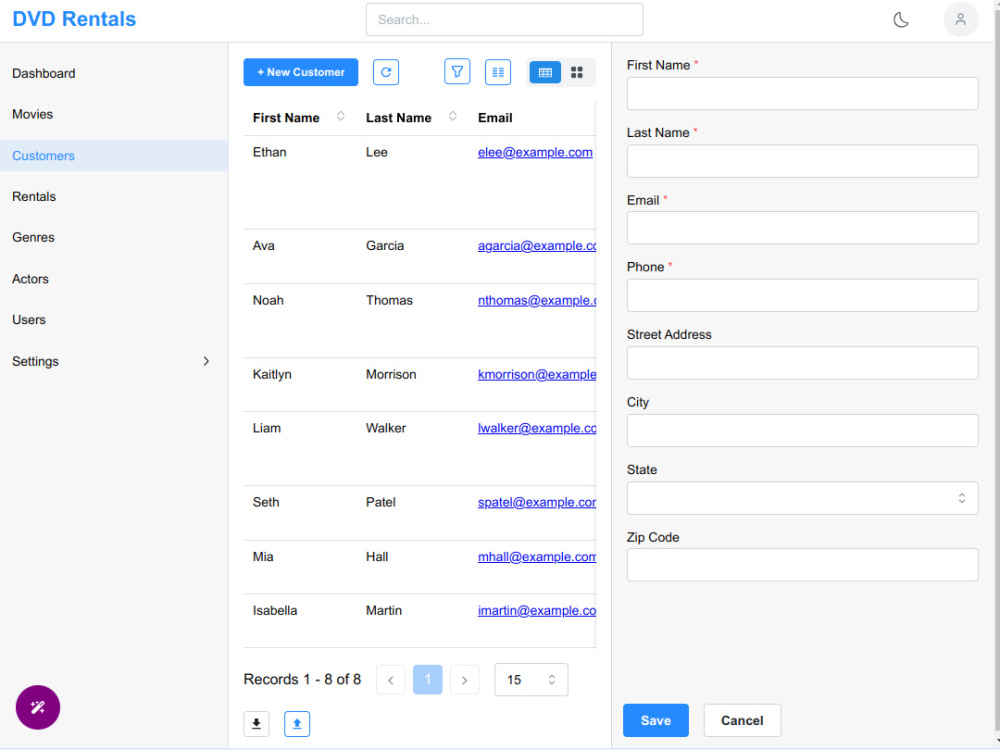Go to previous page arrow
The height and width of the screenshot is (750, 1000).
coord(391,680)
